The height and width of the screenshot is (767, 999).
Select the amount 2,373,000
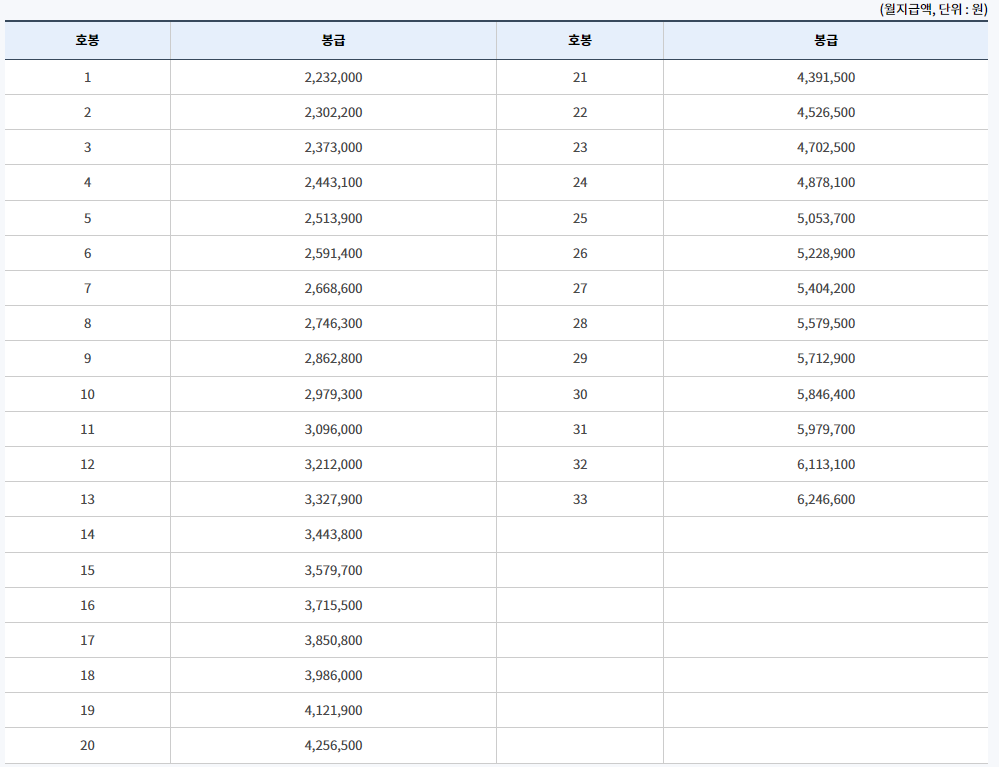333,148
